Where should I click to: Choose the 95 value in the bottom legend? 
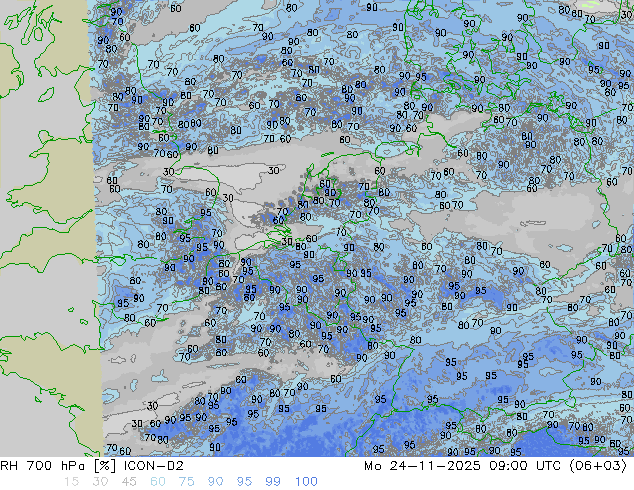pyautogui.click(x=244, y=482)
